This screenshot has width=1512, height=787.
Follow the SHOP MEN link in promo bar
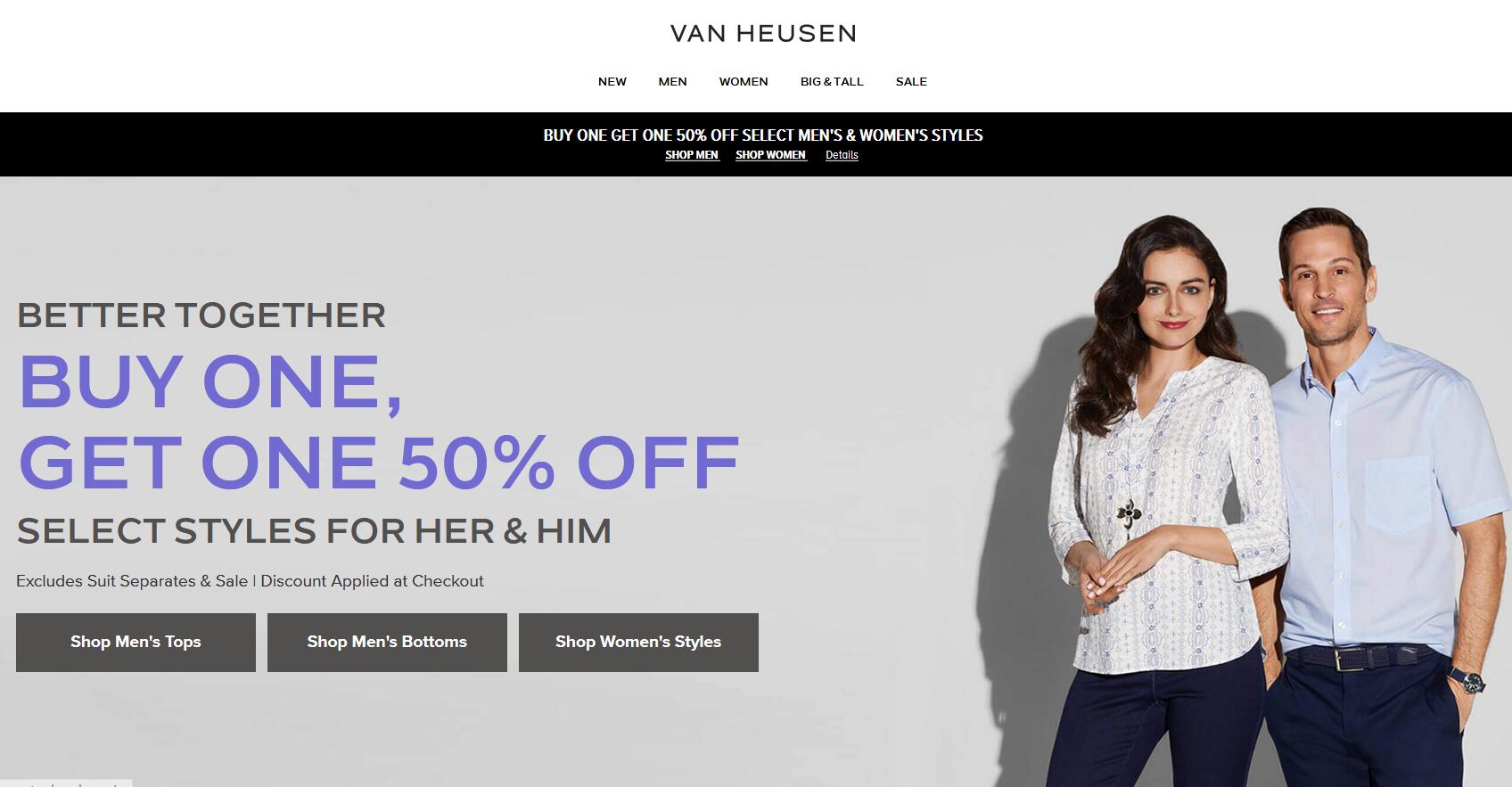pos(692,155)
